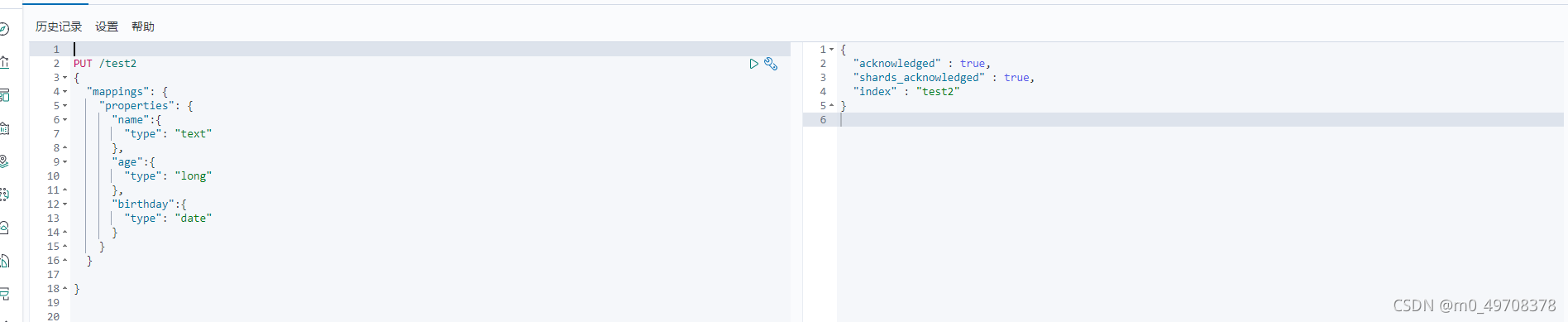Viewport: 1568px width, 322px height.
Task: Open Dashboard from the sidebar icon
Action: (4, 95)
